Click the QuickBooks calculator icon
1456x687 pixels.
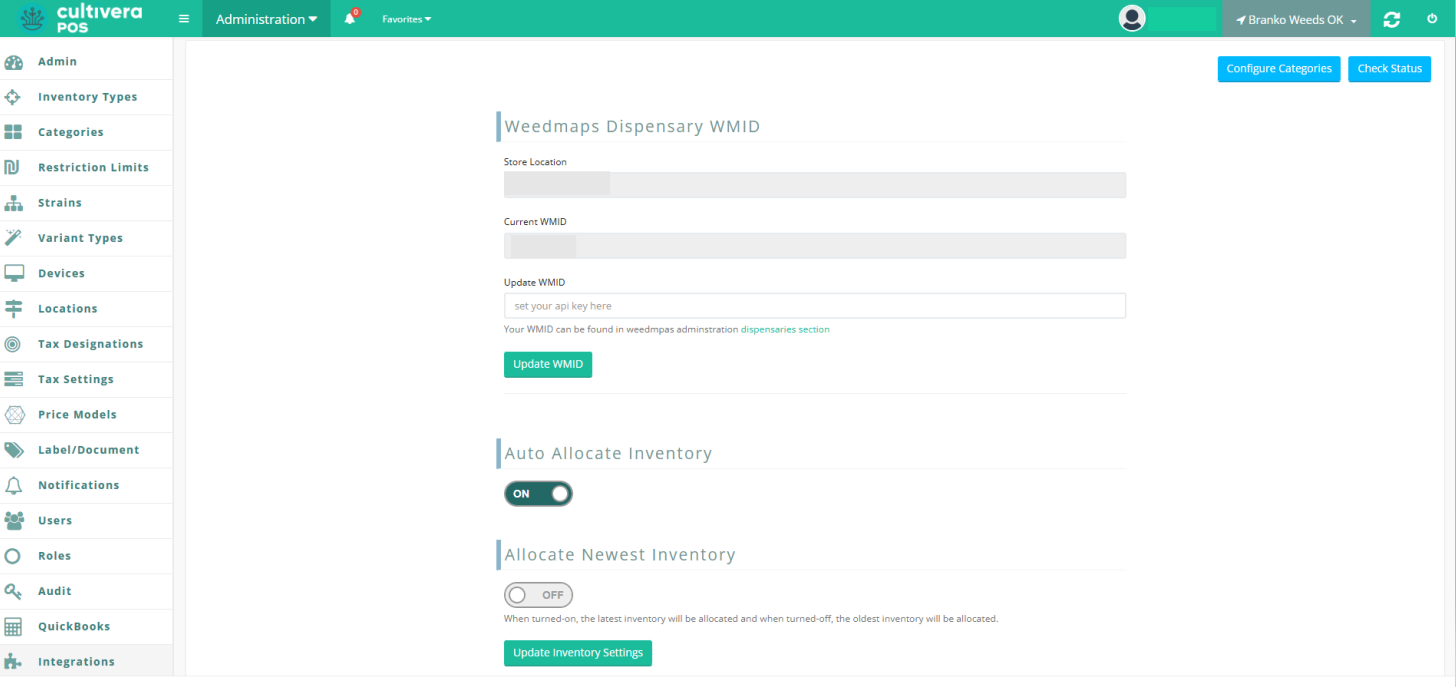tap(13, 627)
